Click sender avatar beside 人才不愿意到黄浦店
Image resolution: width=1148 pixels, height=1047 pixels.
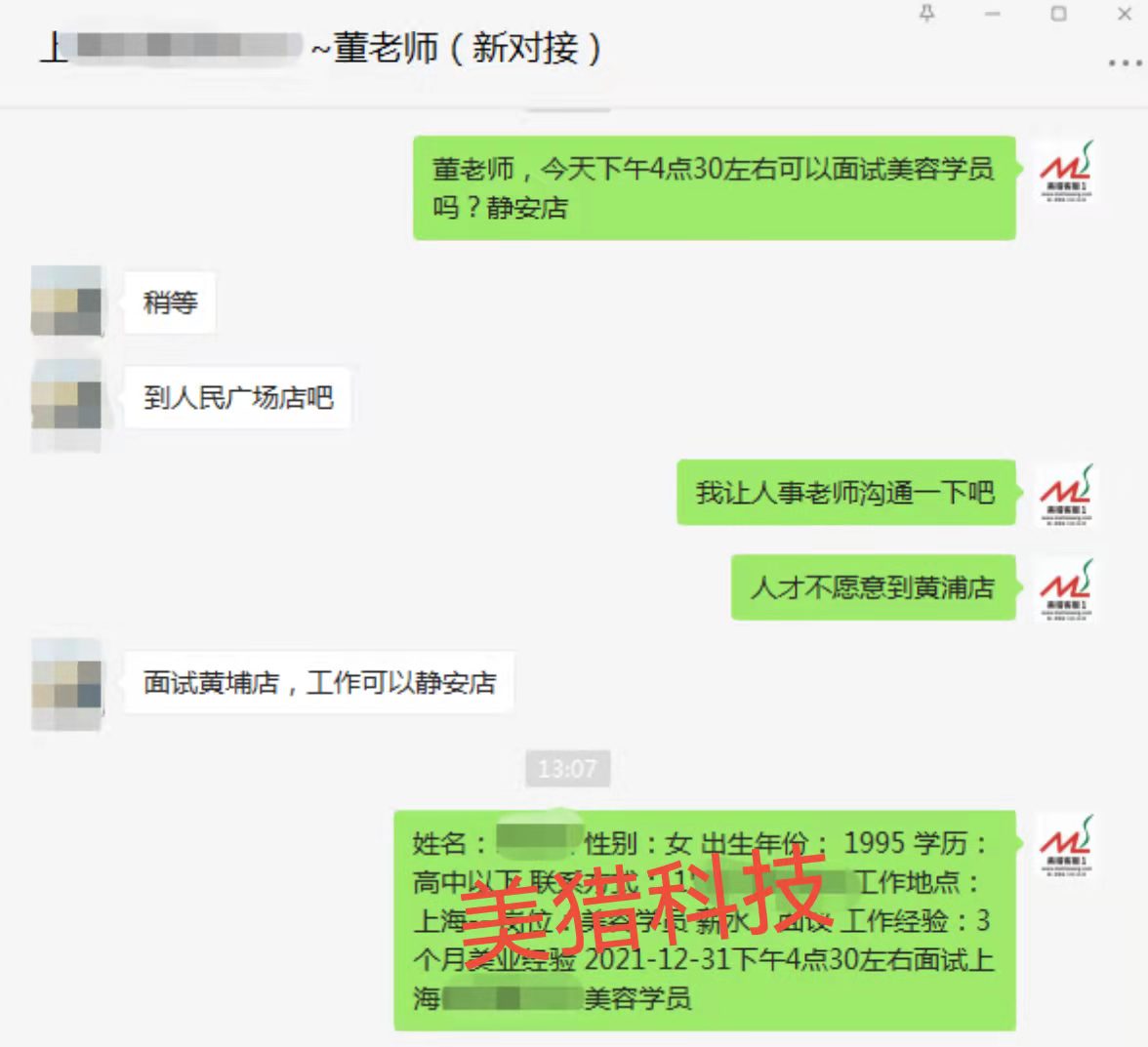point(1066,589)
